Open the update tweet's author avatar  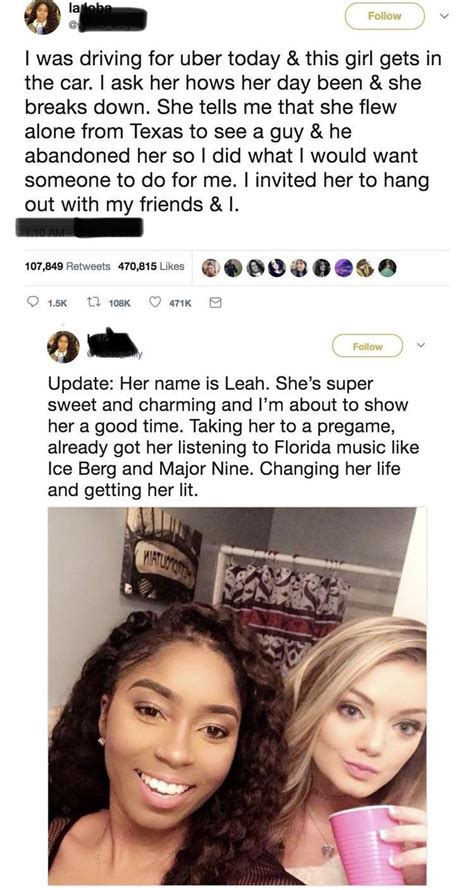click(63, 346)
